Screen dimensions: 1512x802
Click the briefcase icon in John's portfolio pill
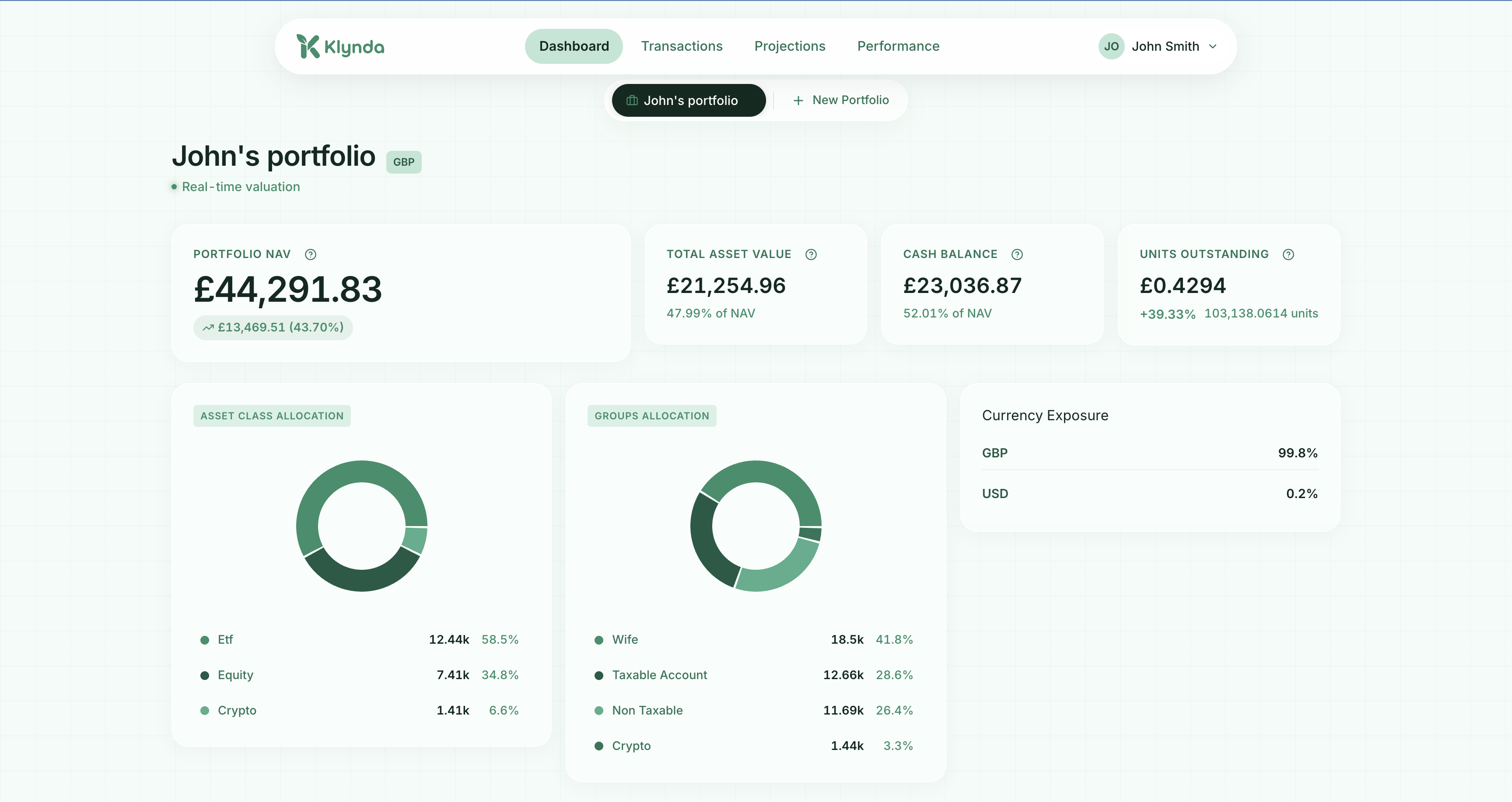632,100
